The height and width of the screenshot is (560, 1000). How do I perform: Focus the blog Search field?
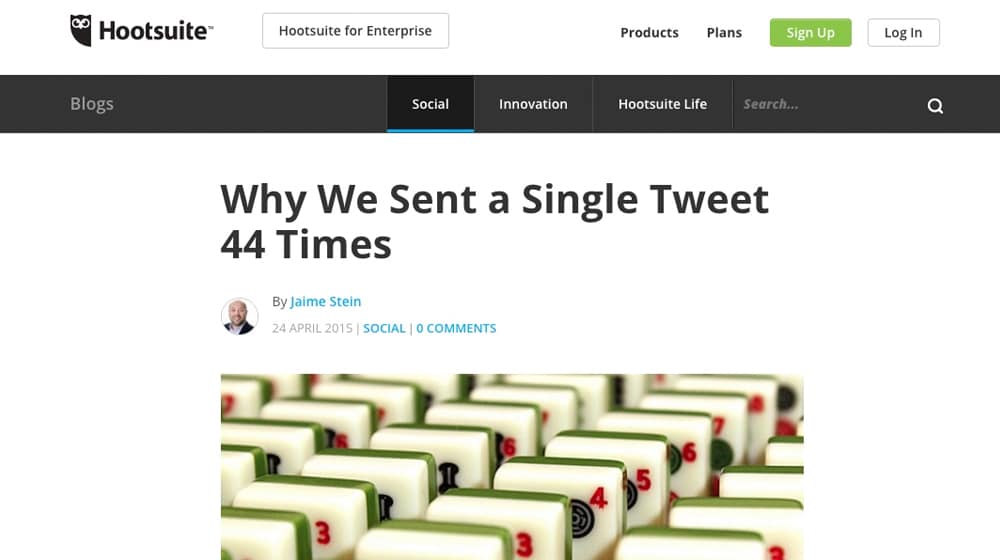point(820,104)
